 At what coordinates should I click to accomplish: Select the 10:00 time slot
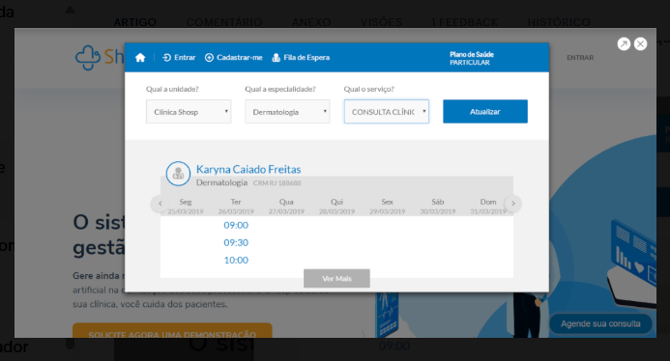(236, 260)
